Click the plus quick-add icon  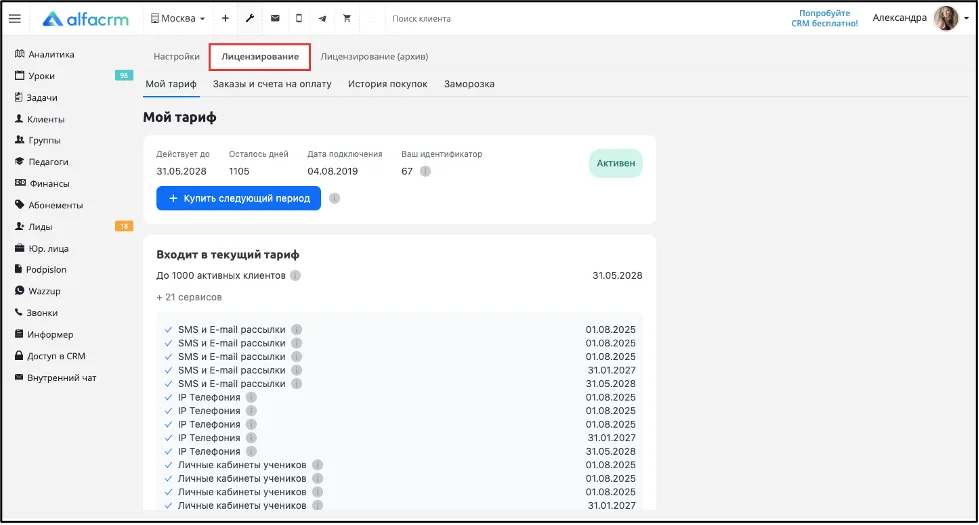pyautogui.click(x=225, y=19)
